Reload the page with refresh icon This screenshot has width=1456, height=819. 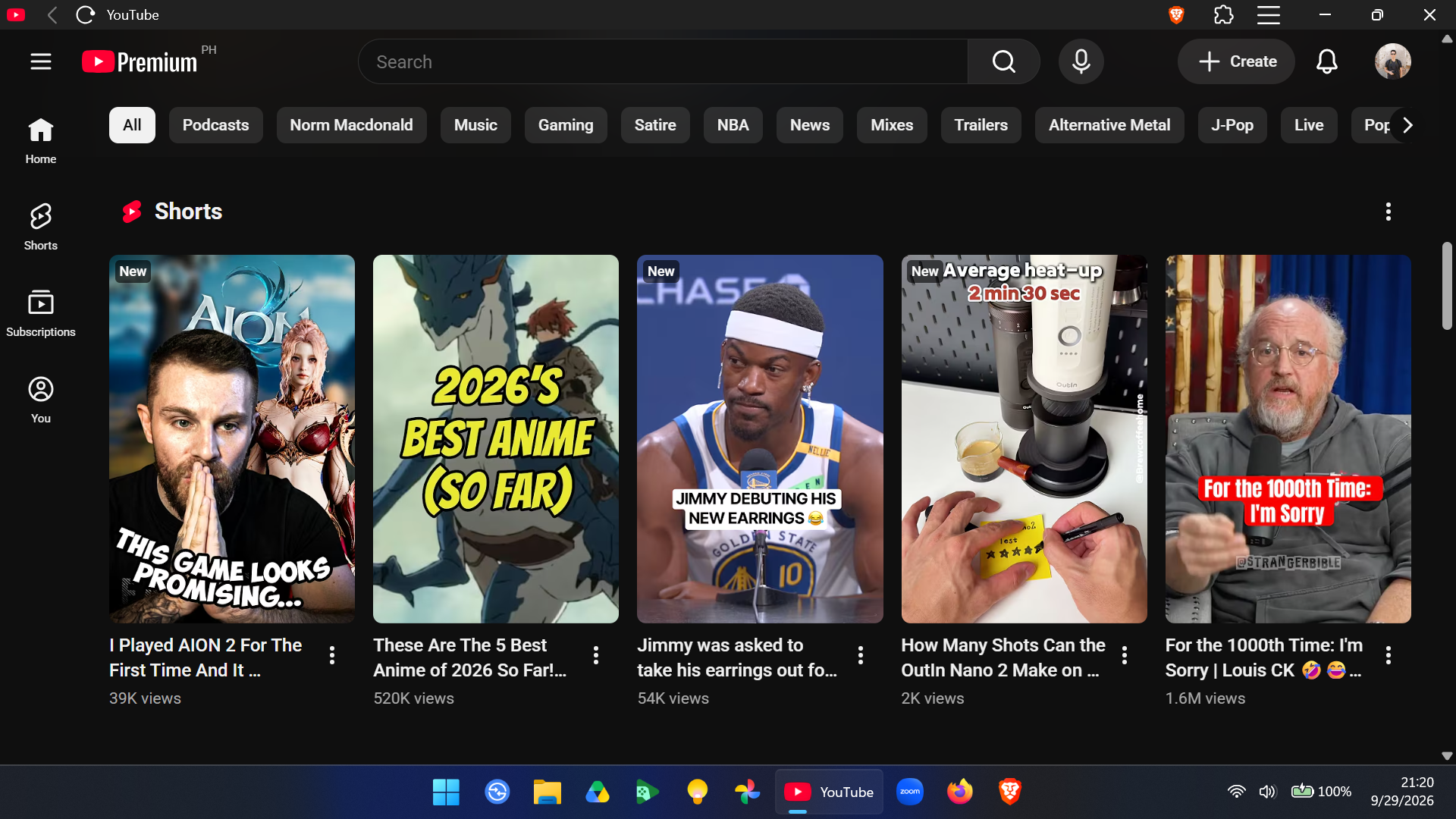pos(86,14)
